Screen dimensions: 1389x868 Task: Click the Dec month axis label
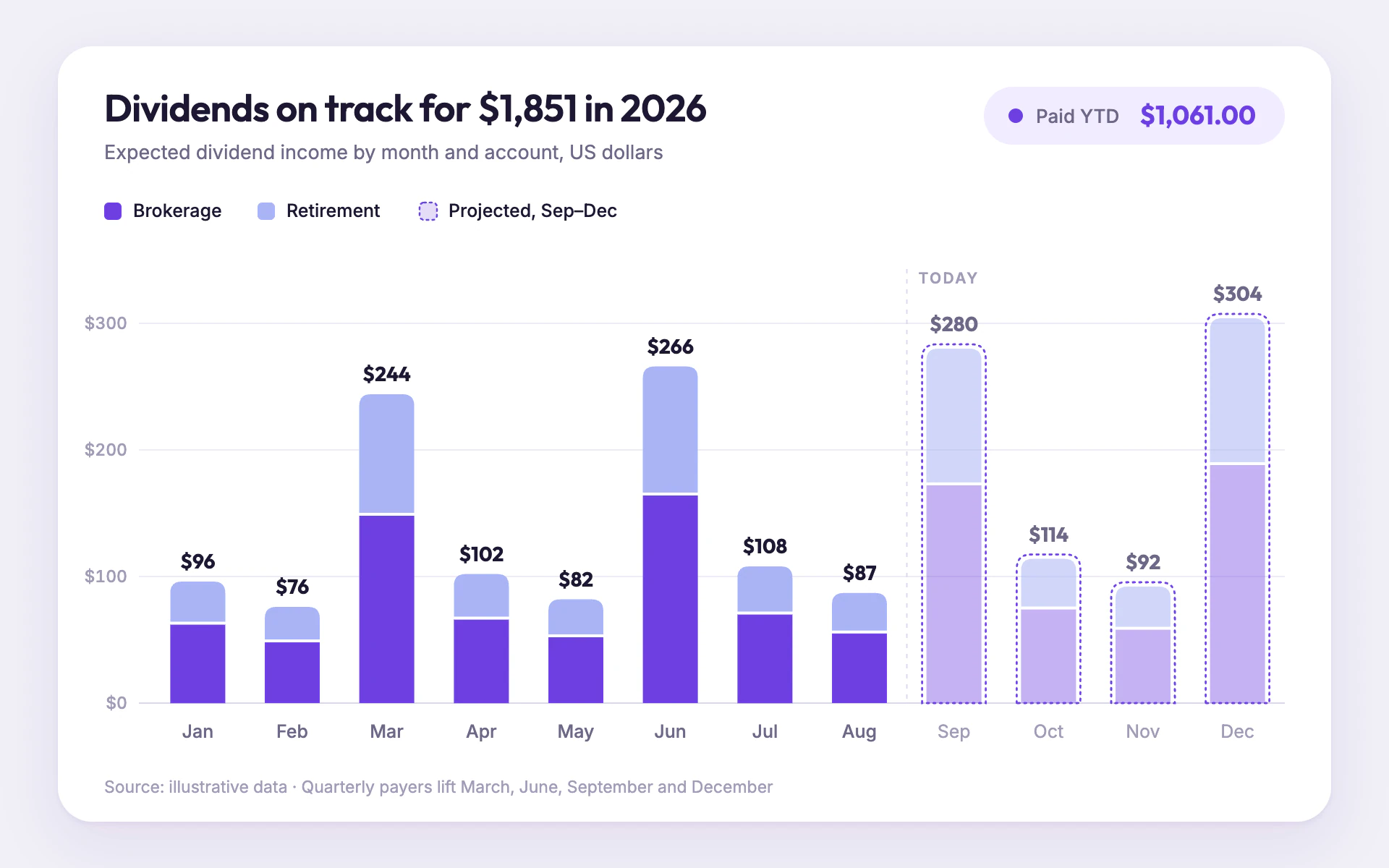(1237, 731)
